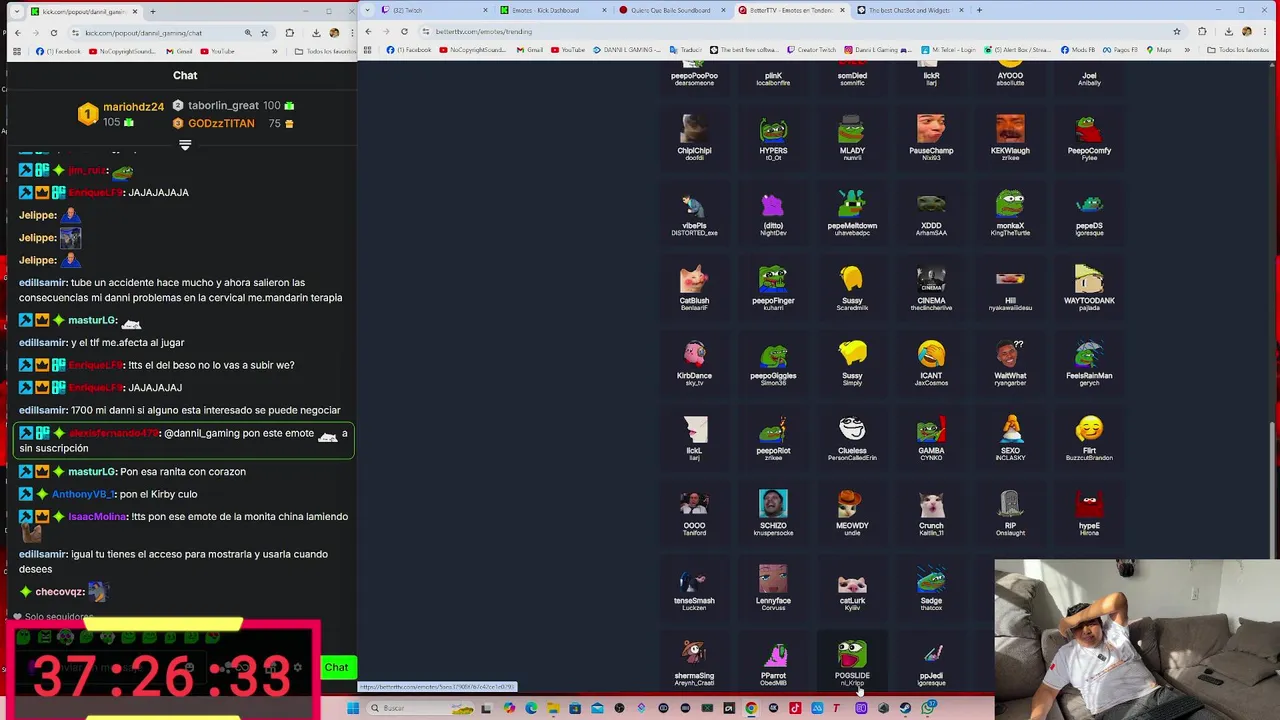
Task: Select the peepoFinger emote
Action: [x=773, y=288]
